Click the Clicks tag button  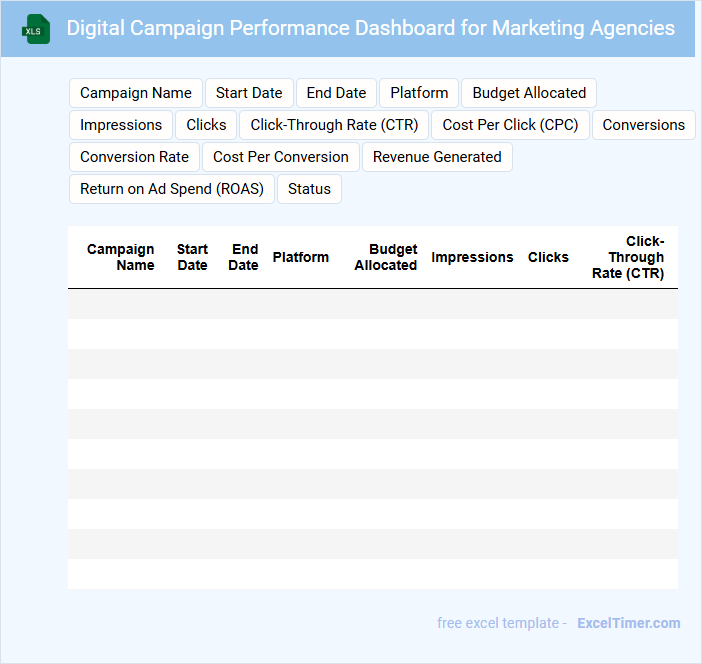(206, 125)
